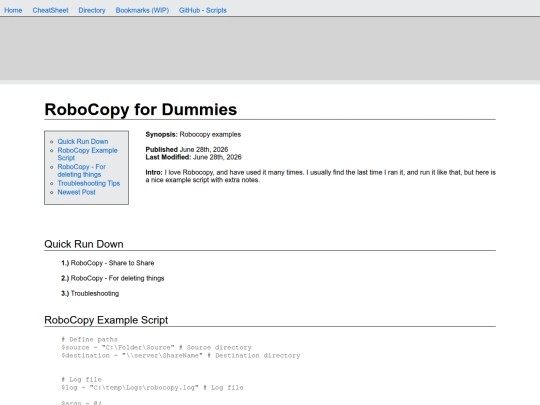Click the Published June 28th date line
The width and height of the screenshot is (540, 405).
(187, 149)
